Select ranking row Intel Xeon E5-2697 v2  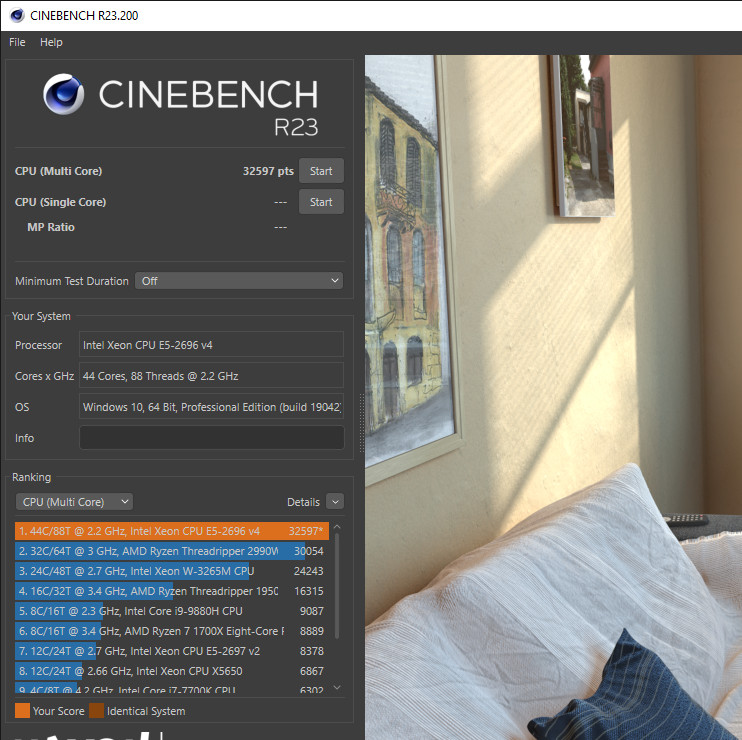tap(172, 651)
